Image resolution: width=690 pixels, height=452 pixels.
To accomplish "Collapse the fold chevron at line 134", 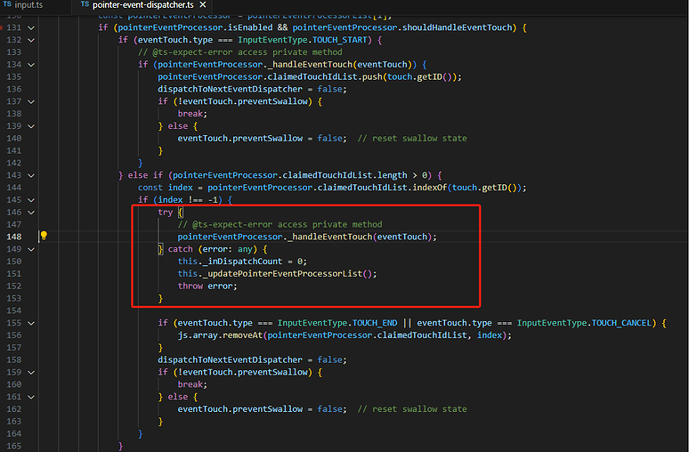I will pos(31,65).
